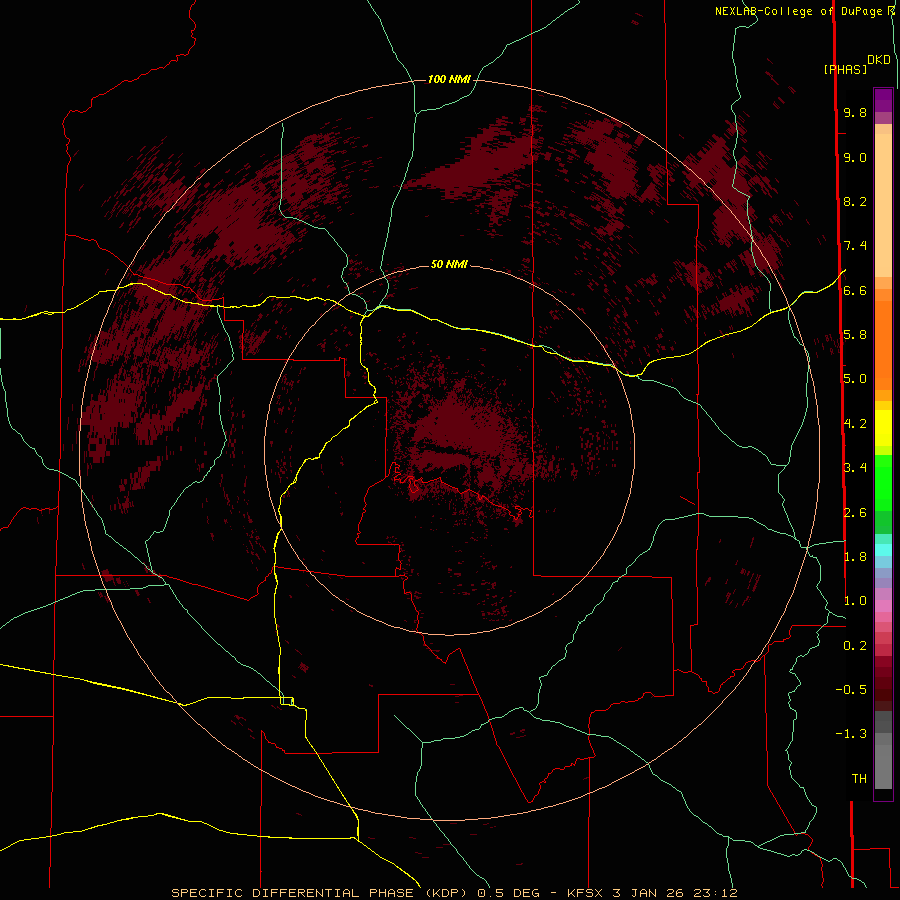Select the 5.0 value on the legend
The image size is (900, 900).
(x=855, y=379)
